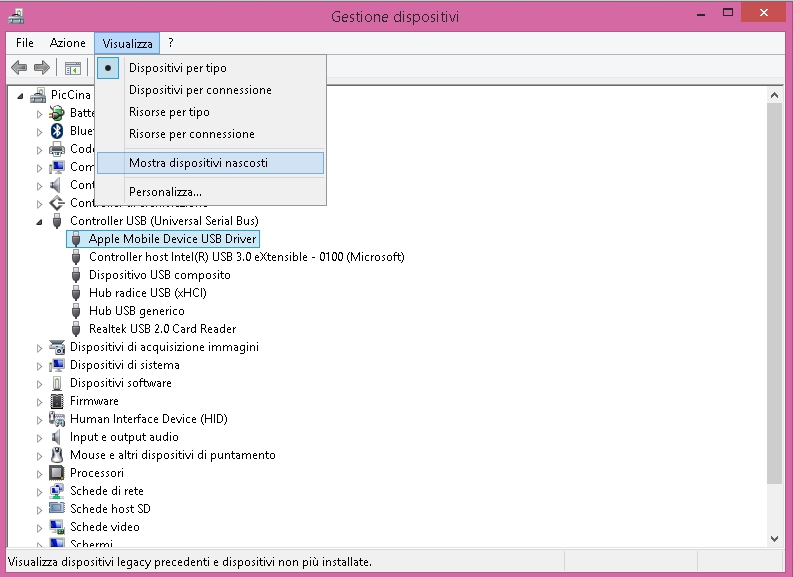Click the console tree toolbar icon
This screenshot has width=793, height=577.
pos(72,68)
